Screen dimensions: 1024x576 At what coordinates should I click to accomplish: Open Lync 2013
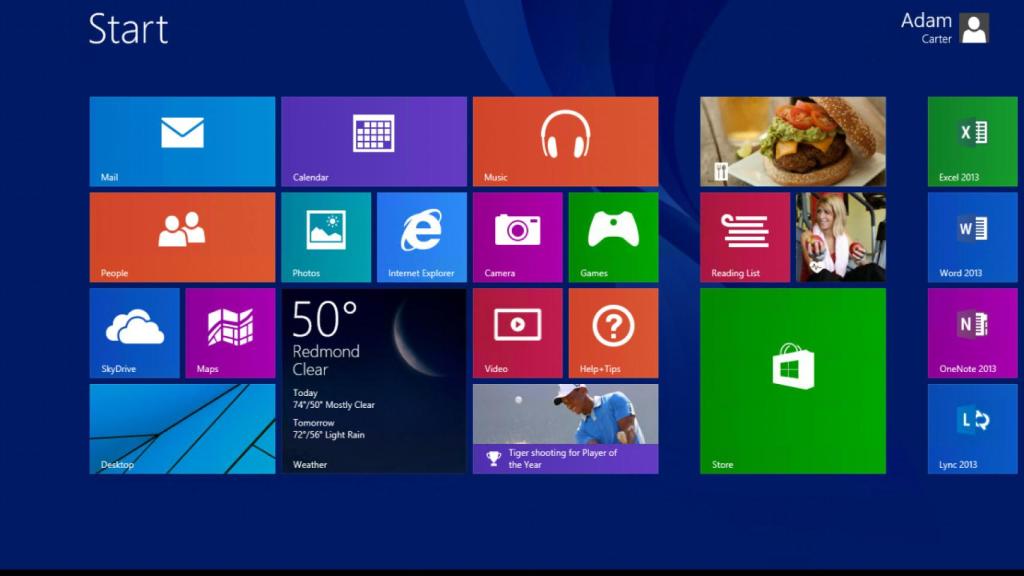[x=971, y=428]
